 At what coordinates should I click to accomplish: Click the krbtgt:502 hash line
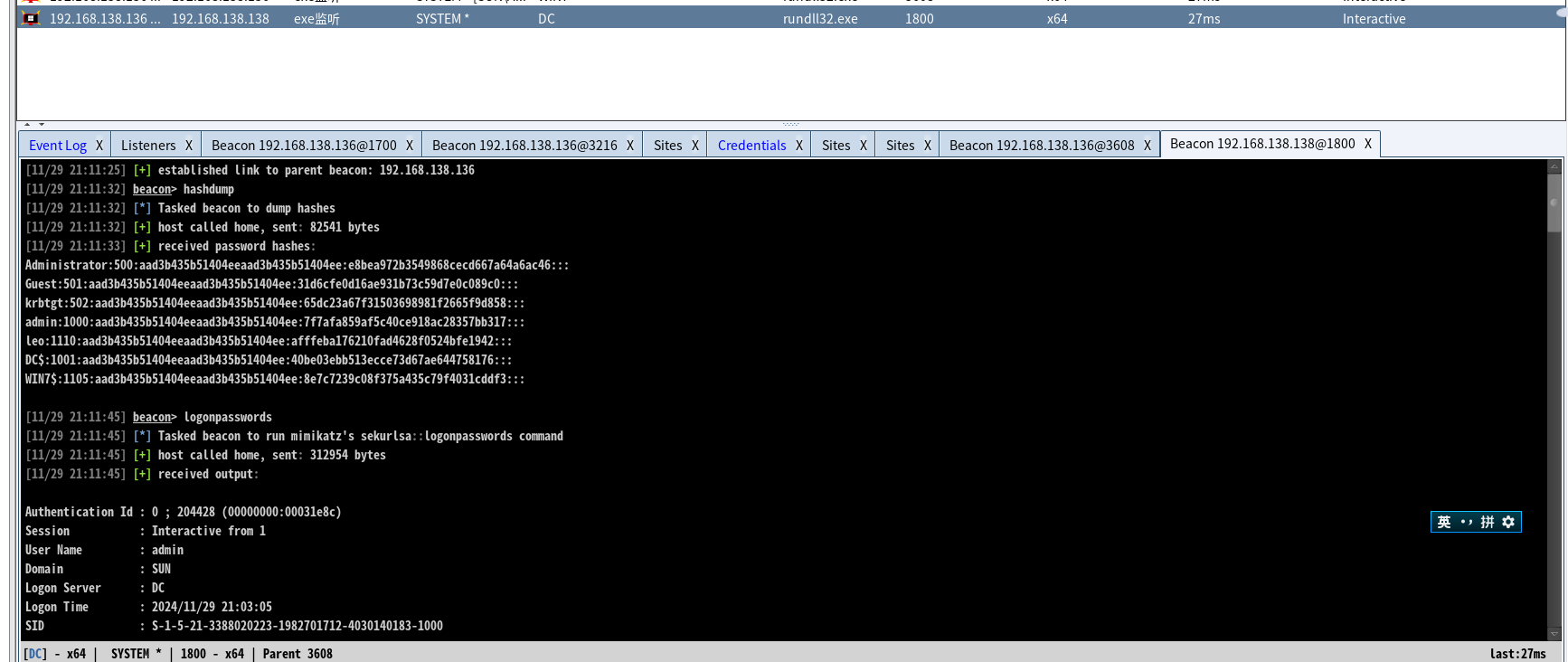(275, 303)
